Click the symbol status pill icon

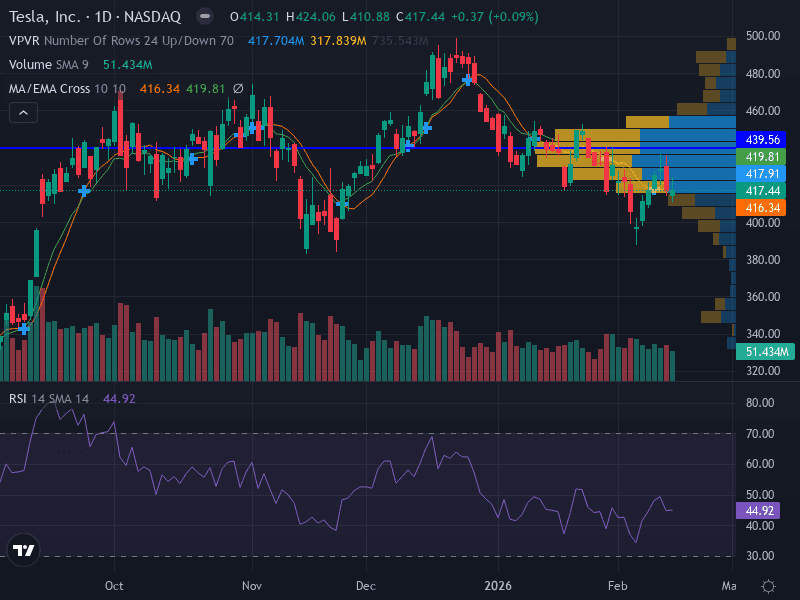coord(205,16)
